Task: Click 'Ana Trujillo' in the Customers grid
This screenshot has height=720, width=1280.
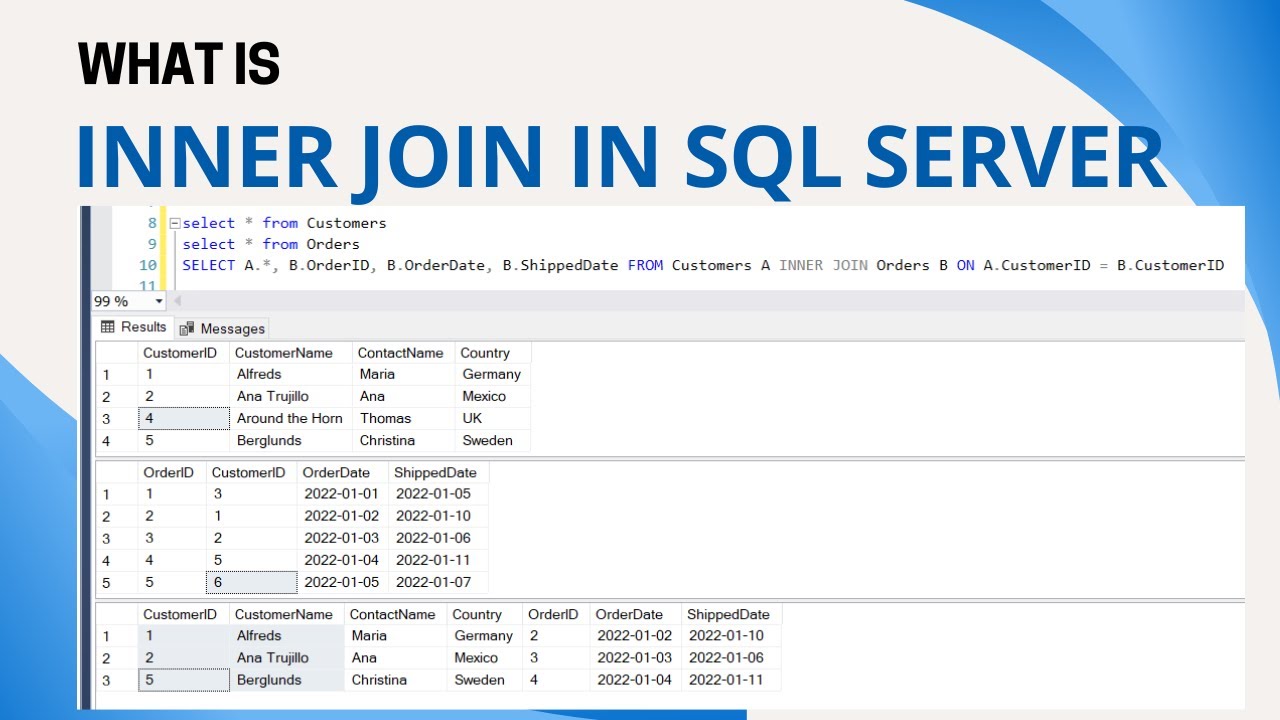Action: tap(291, 396)
